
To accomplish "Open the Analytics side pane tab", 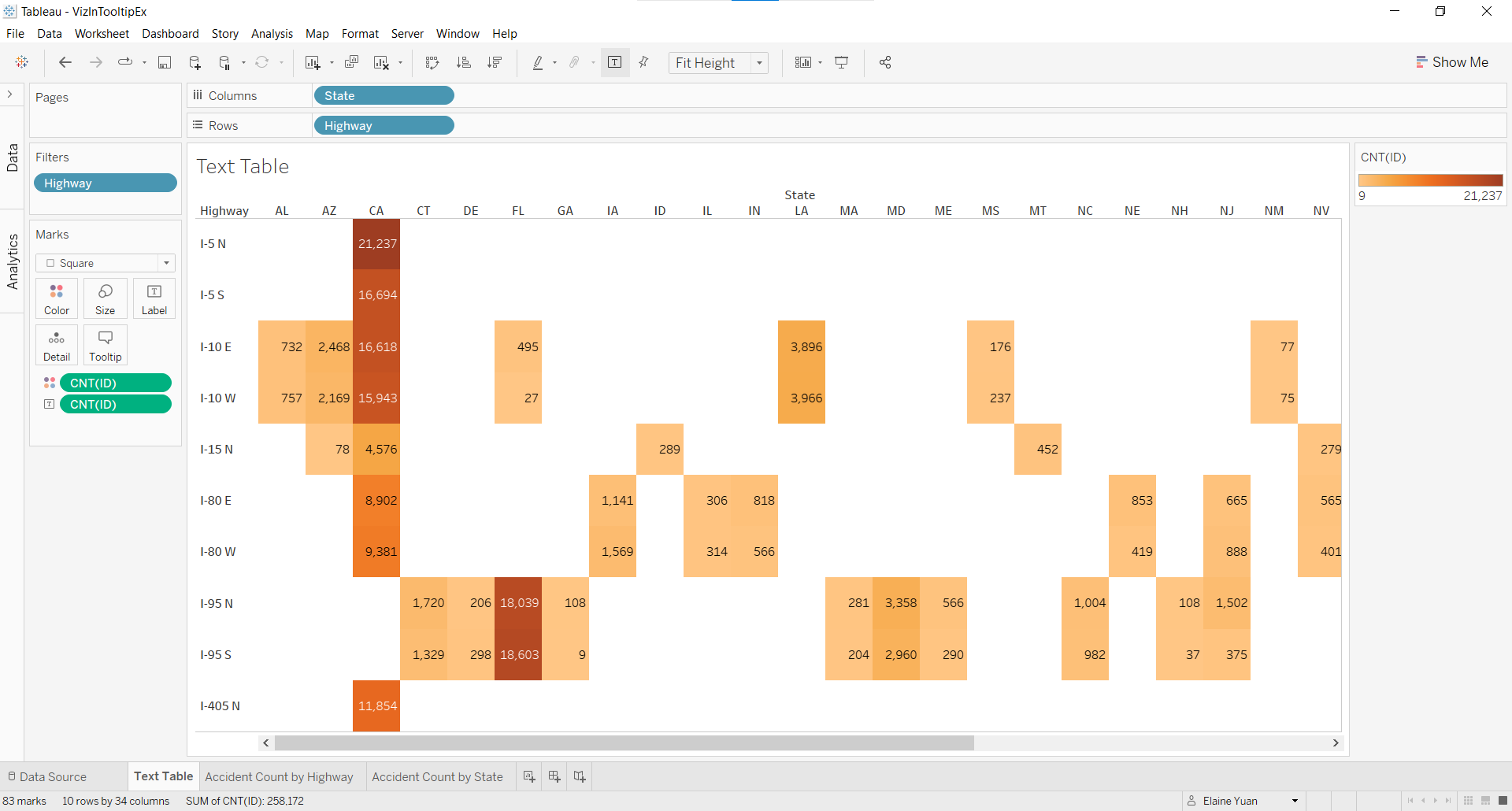I will 13,261.
